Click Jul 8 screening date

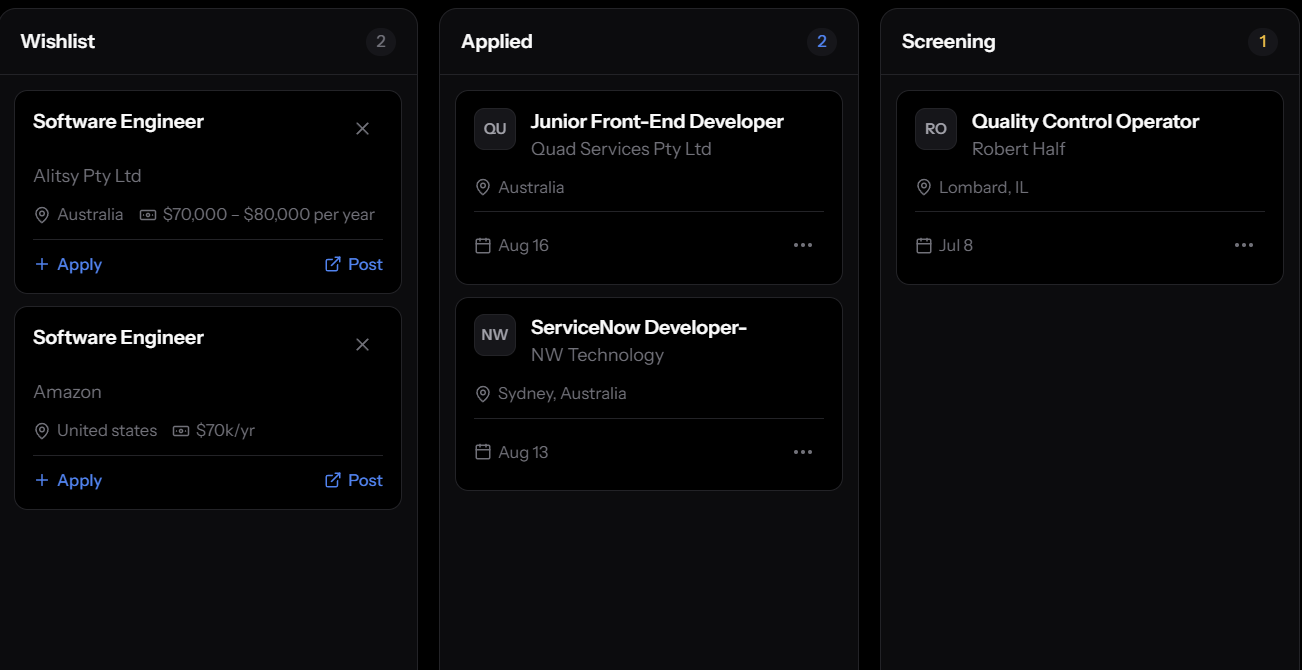click(956, 246)
